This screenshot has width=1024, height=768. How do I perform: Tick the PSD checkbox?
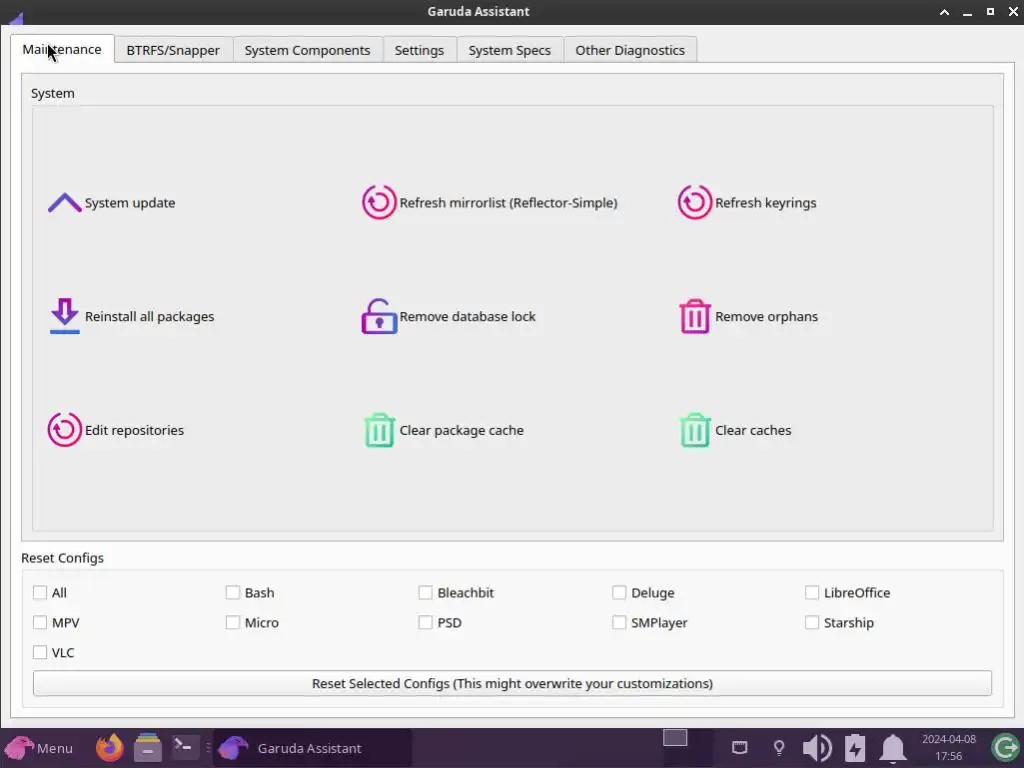pyautogui.click(x=425, y=622)
